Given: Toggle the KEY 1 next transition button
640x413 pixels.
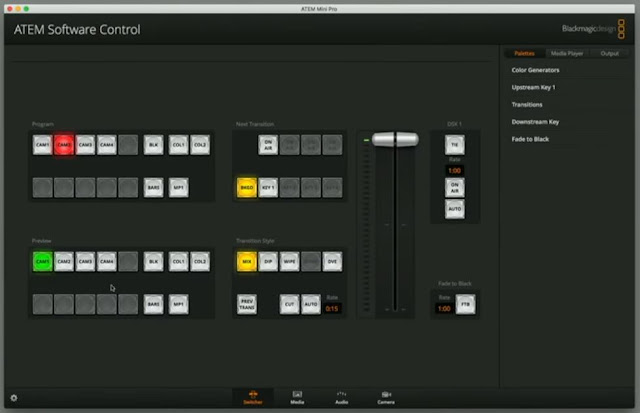Looking at the screenshot, I should click(x=268, y=187).
